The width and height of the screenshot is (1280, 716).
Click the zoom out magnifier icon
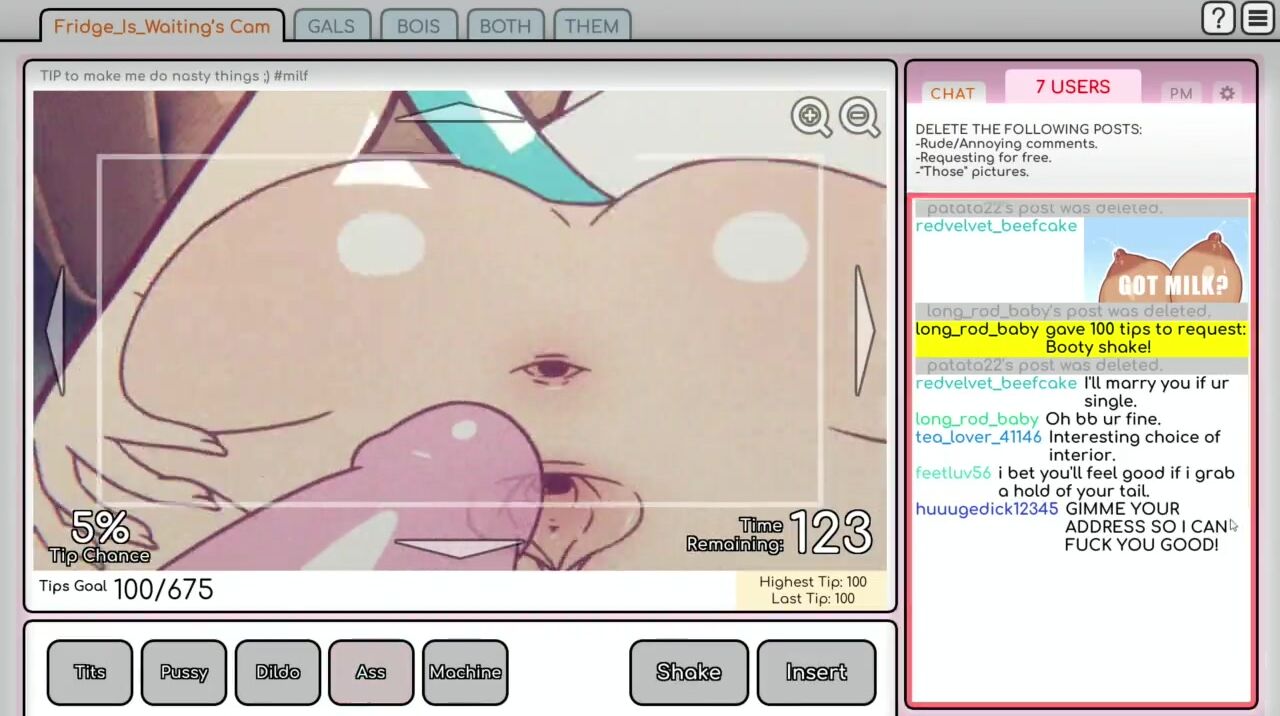click(x=859, y=117)
